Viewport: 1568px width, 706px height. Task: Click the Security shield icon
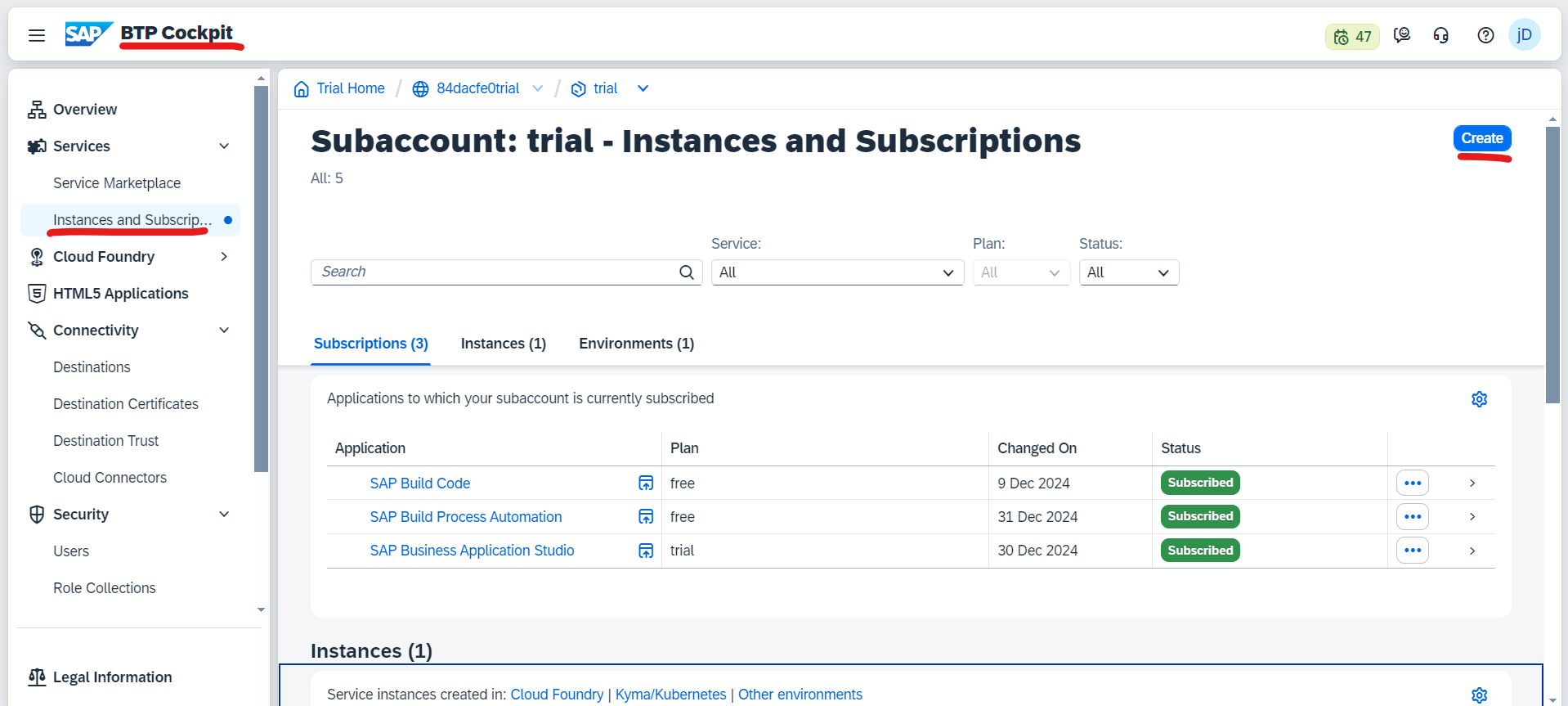(x=37, y=515)
